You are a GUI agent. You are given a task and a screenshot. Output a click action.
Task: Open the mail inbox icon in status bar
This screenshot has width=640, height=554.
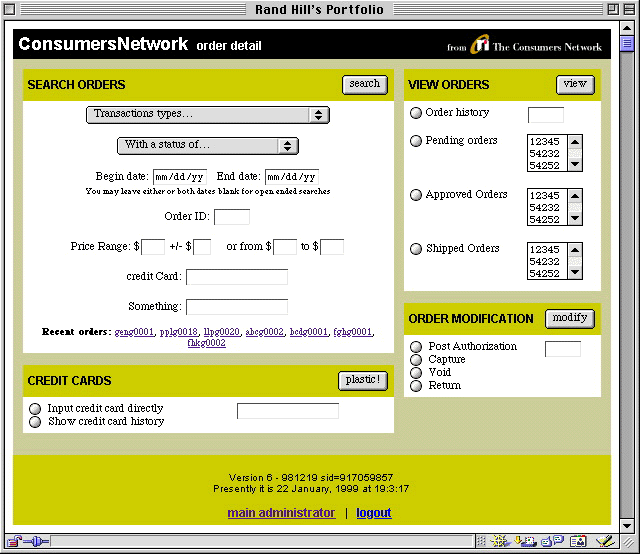tap(525, 541)
